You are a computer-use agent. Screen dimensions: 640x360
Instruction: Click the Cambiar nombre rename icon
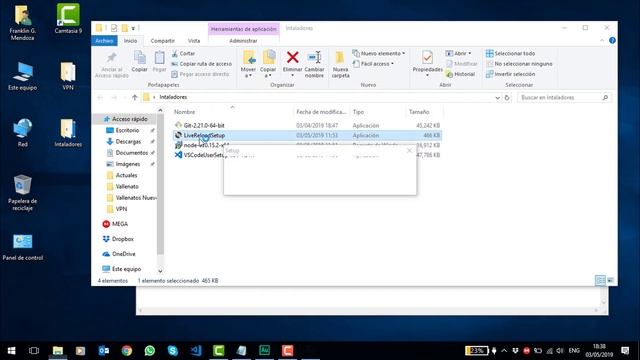coord(314,58)
